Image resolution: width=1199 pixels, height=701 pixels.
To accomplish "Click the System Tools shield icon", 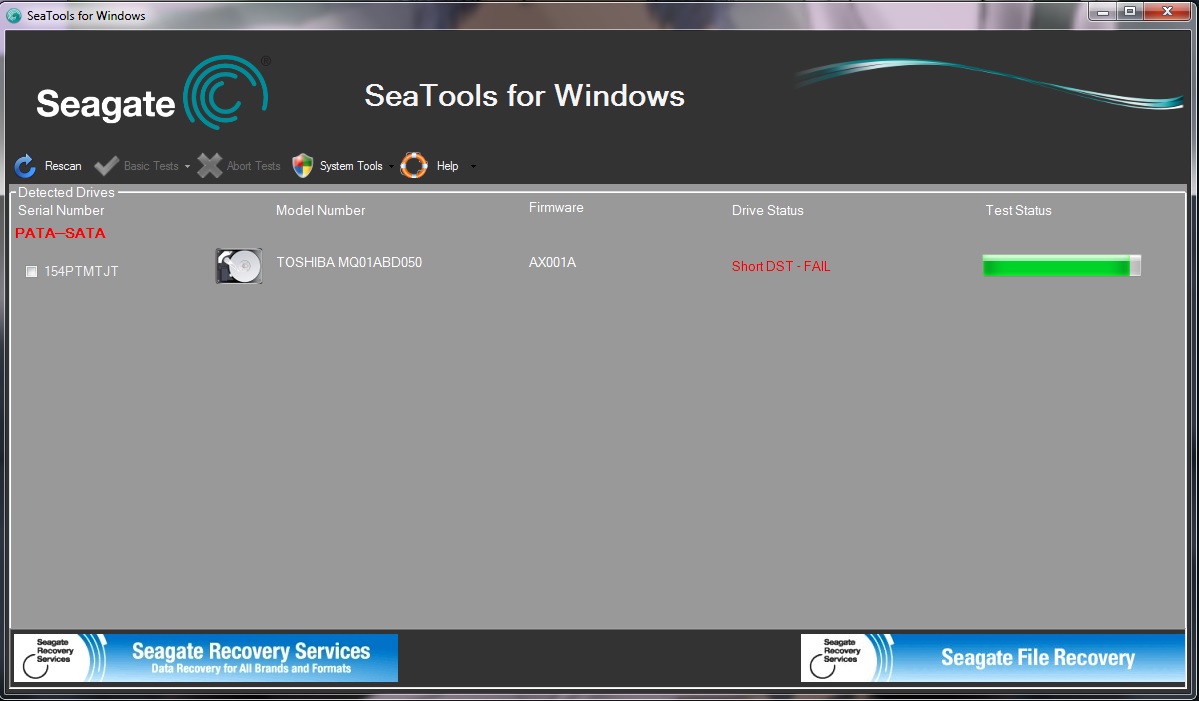I will tap(303, 166).
